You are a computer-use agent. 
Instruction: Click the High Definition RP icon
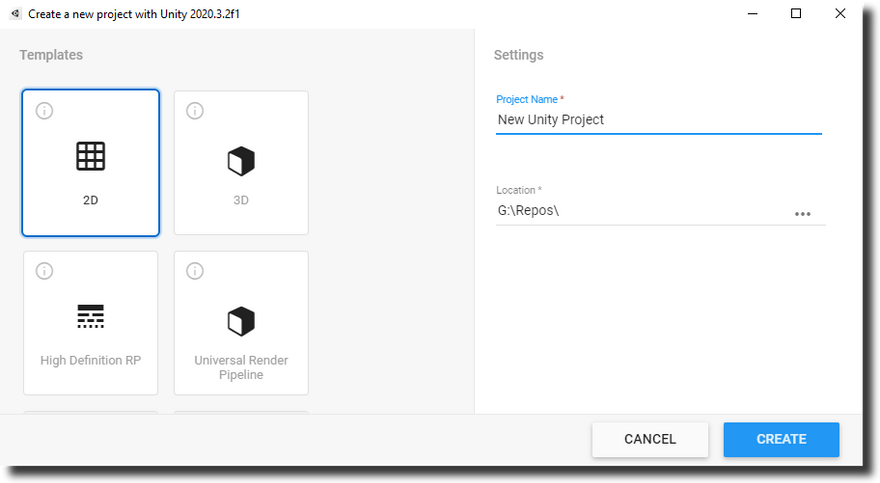point(91,317)
